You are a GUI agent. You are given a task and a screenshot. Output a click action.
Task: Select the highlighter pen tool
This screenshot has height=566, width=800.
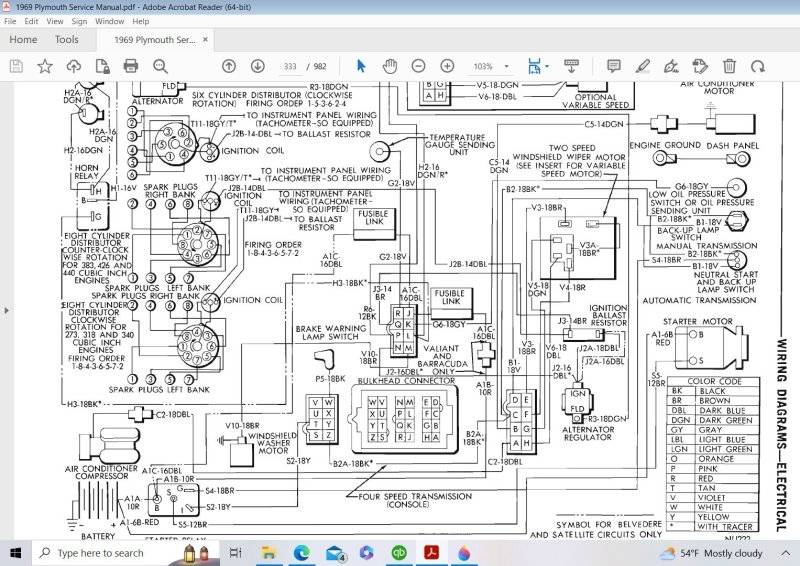tap(643, 66)
